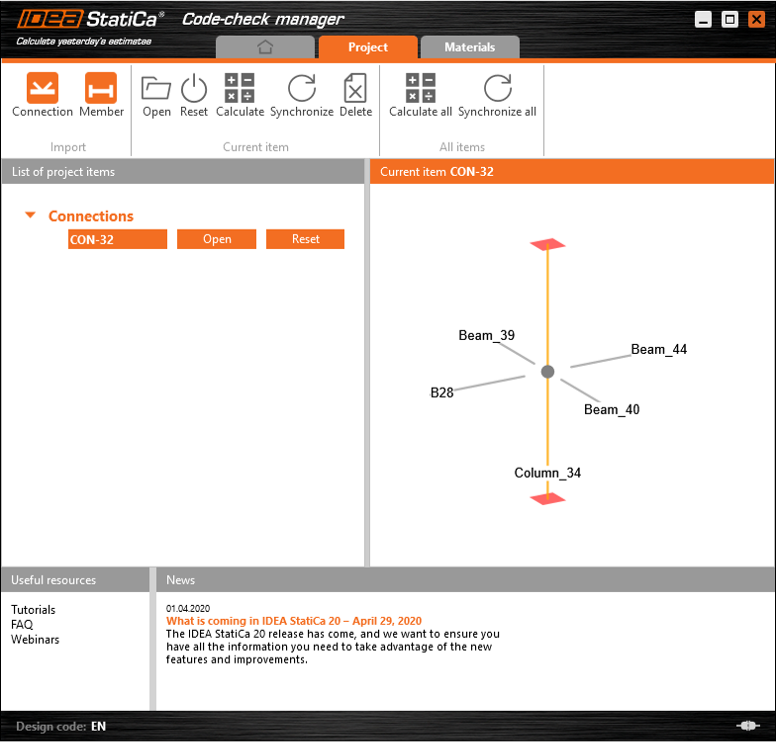Go to the home tab icon

click(265, 47)
